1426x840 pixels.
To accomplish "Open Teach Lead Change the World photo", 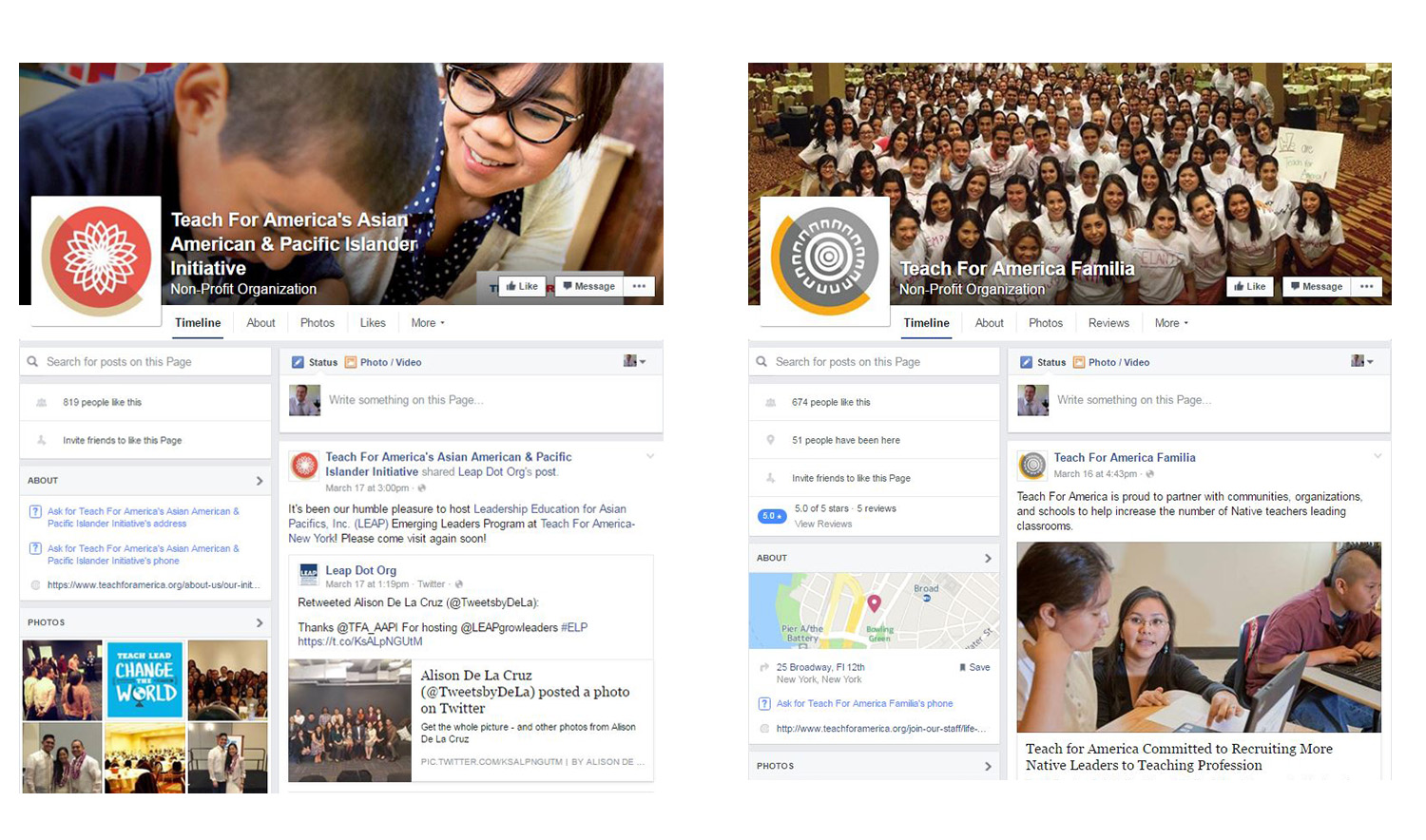I will pos(145,679).
